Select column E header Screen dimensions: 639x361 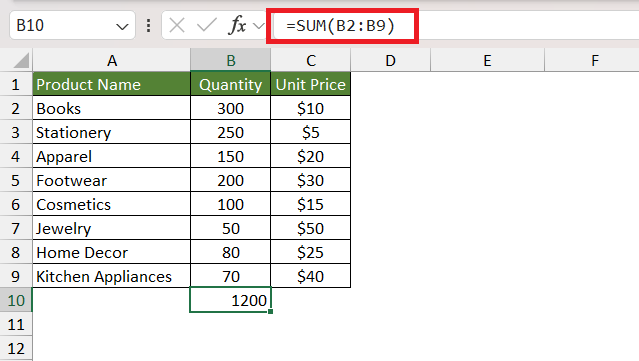point(487,60)
